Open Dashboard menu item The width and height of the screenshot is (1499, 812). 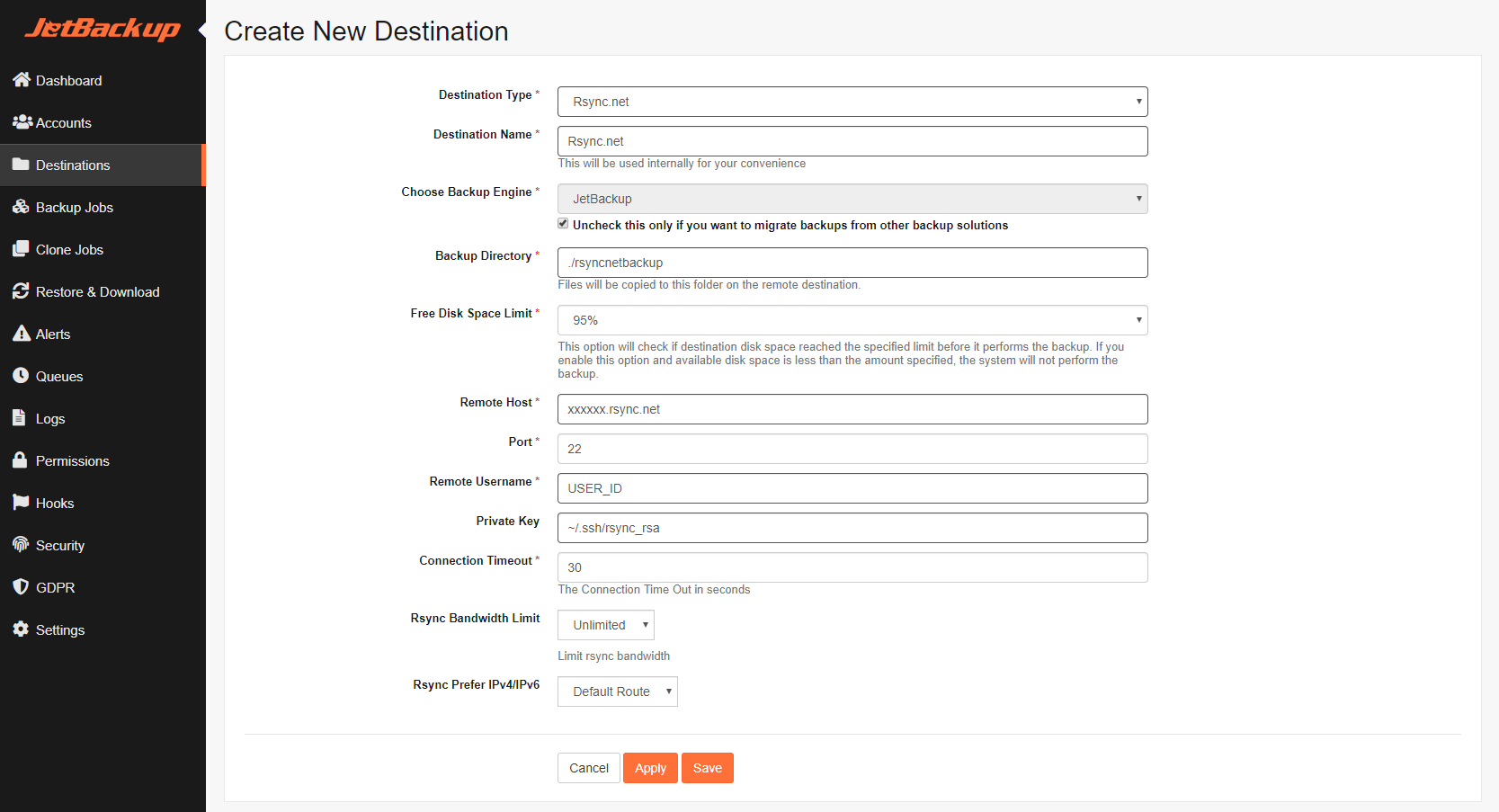103,81
